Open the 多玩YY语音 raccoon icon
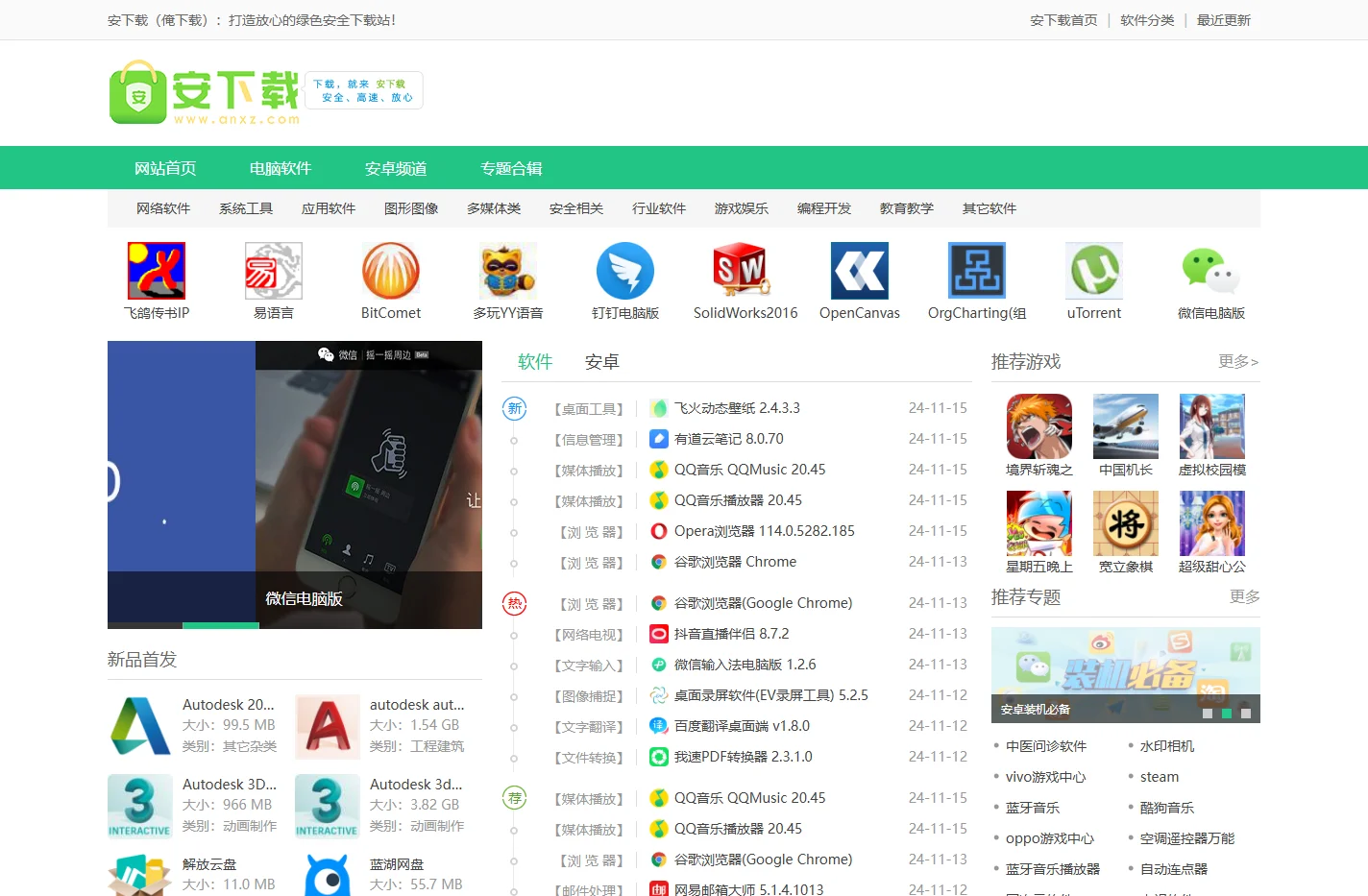 (x=508, y=271)
